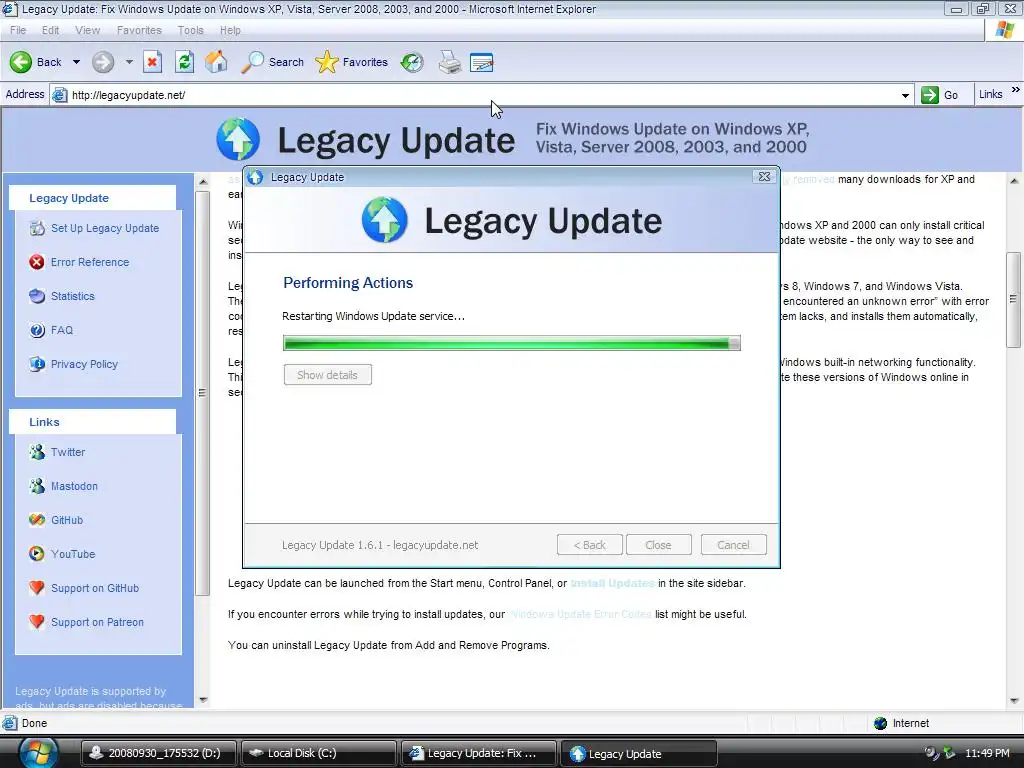Image resolution: width=1024 pixels, height=768 pixels.
Task: Click the Twitter link in the sidebar
Action: pos(68,452)
